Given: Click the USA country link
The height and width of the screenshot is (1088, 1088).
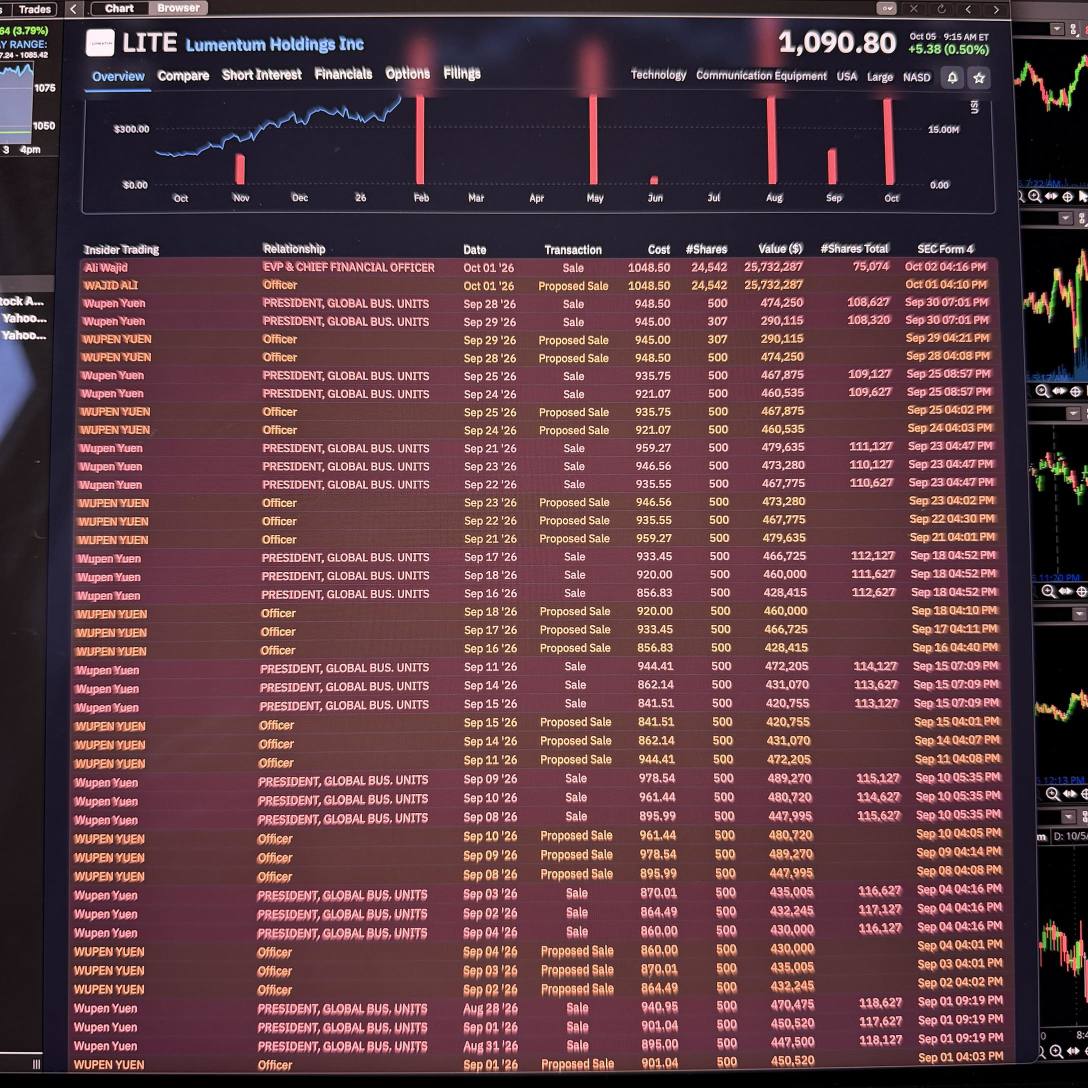Looking at the screenshot, I should pos(847,76).
